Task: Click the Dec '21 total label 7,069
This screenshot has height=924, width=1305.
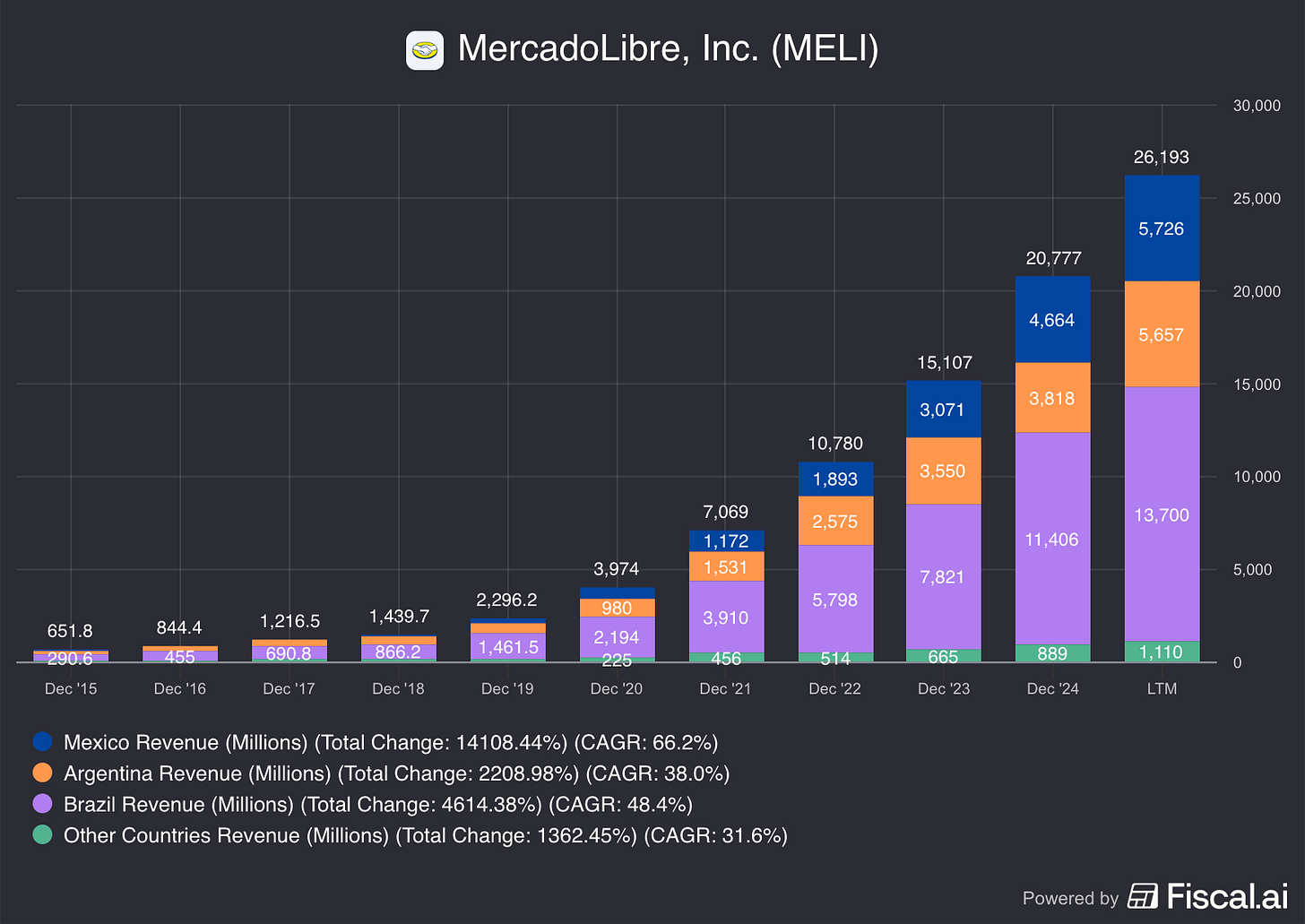Action: 726,512
